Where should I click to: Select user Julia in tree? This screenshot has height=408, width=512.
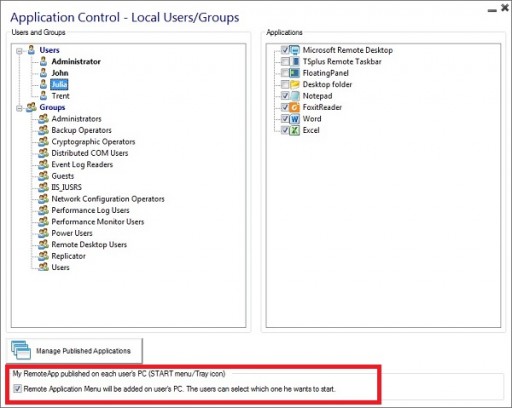coord(59,84)
